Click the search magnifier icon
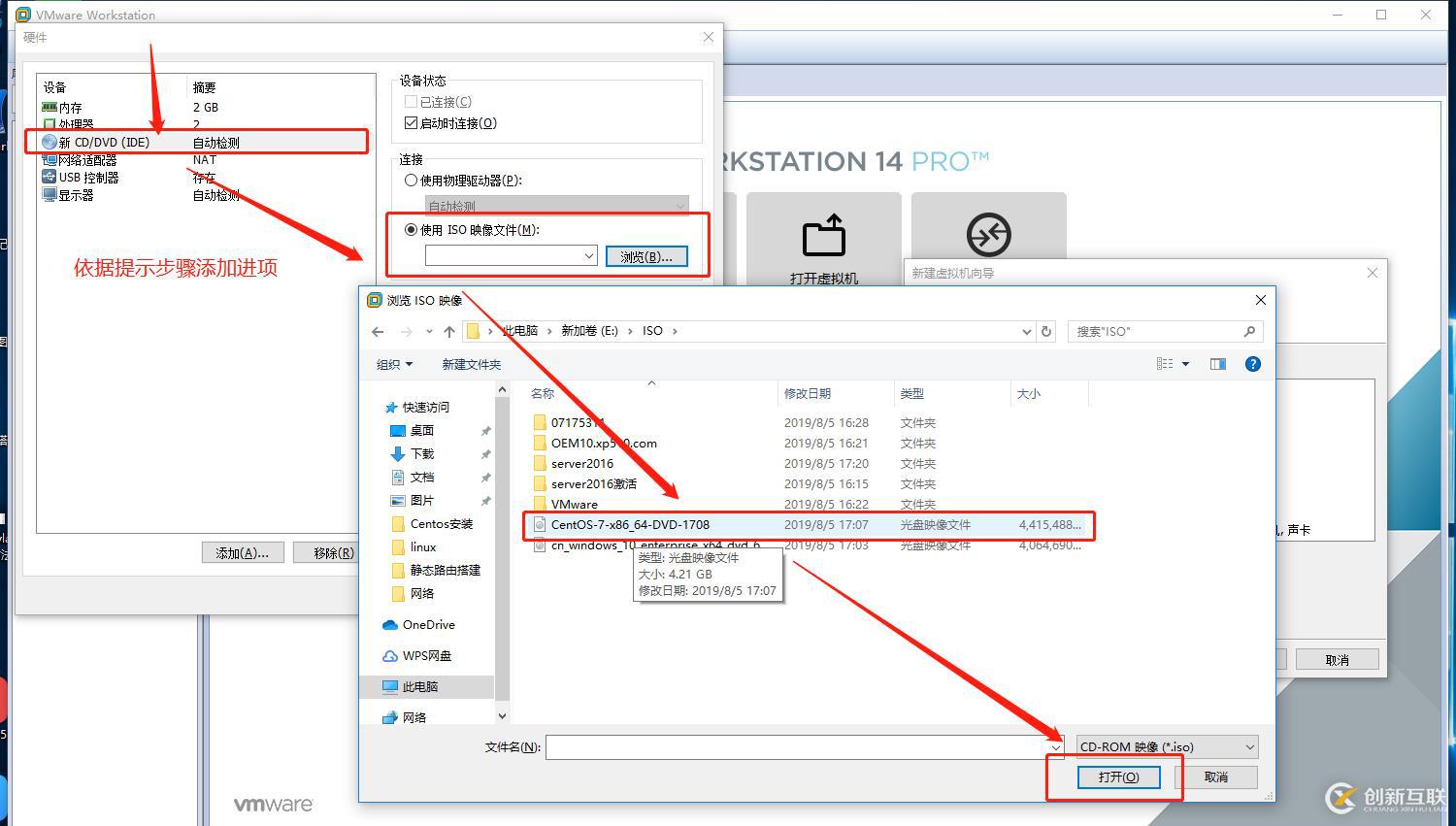Image resolution: width=1456 pixels, height=826 pixels. coord(1249,331)
